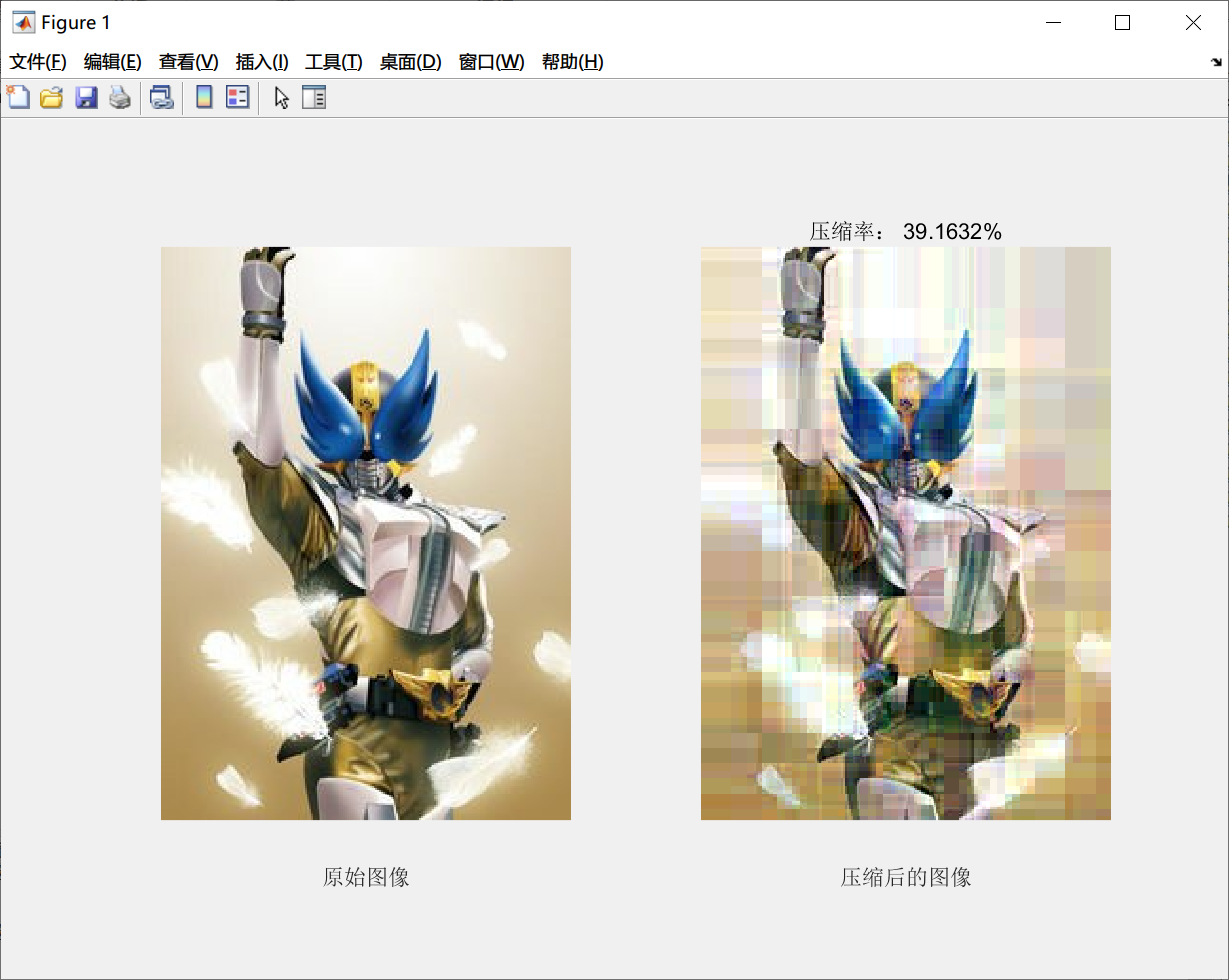
Task: Maximize the Figure 1 window
Action: pos(1122,22)
